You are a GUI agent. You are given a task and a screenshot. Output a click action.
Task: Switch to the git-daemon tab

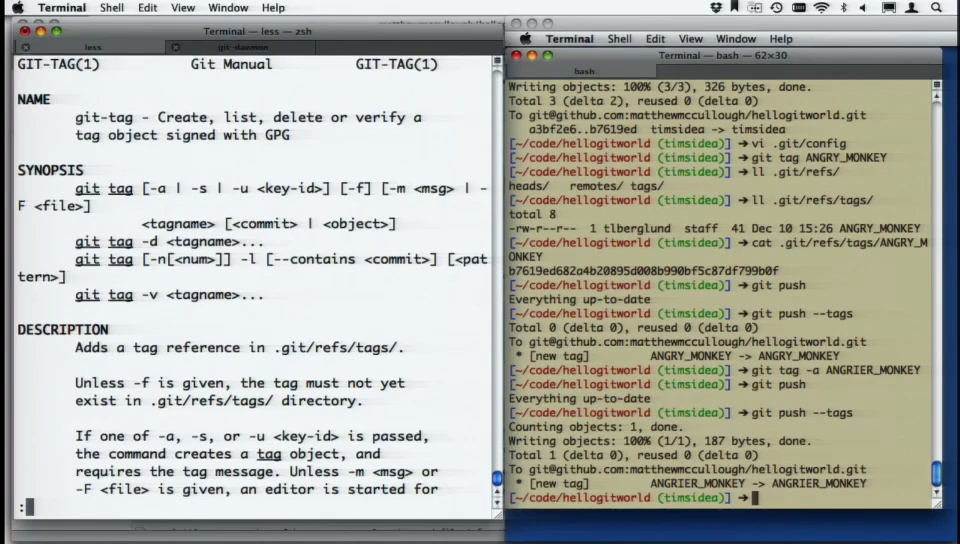(x=242, y=47)
